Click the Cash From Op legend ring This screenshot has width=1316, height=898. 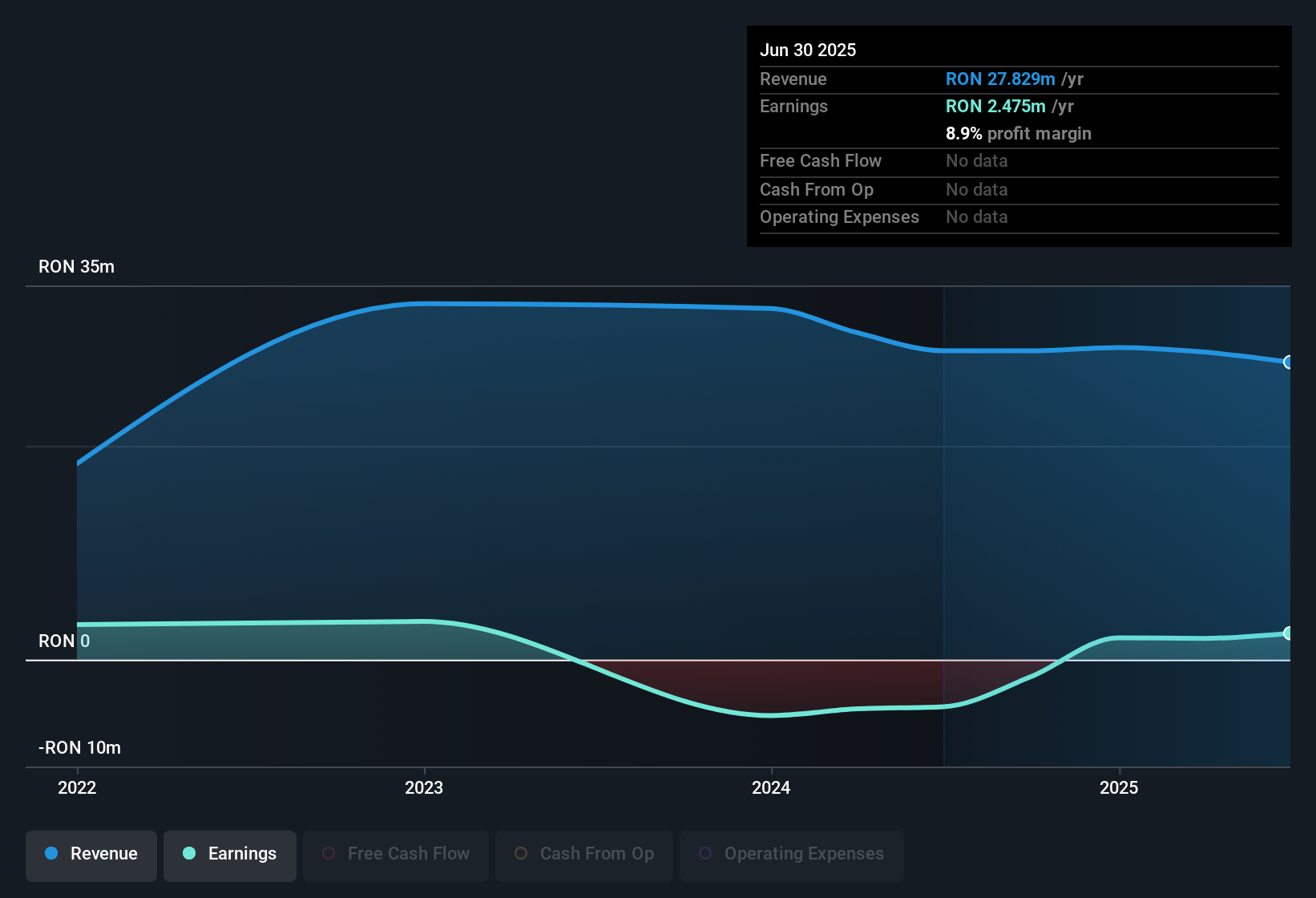521,853
